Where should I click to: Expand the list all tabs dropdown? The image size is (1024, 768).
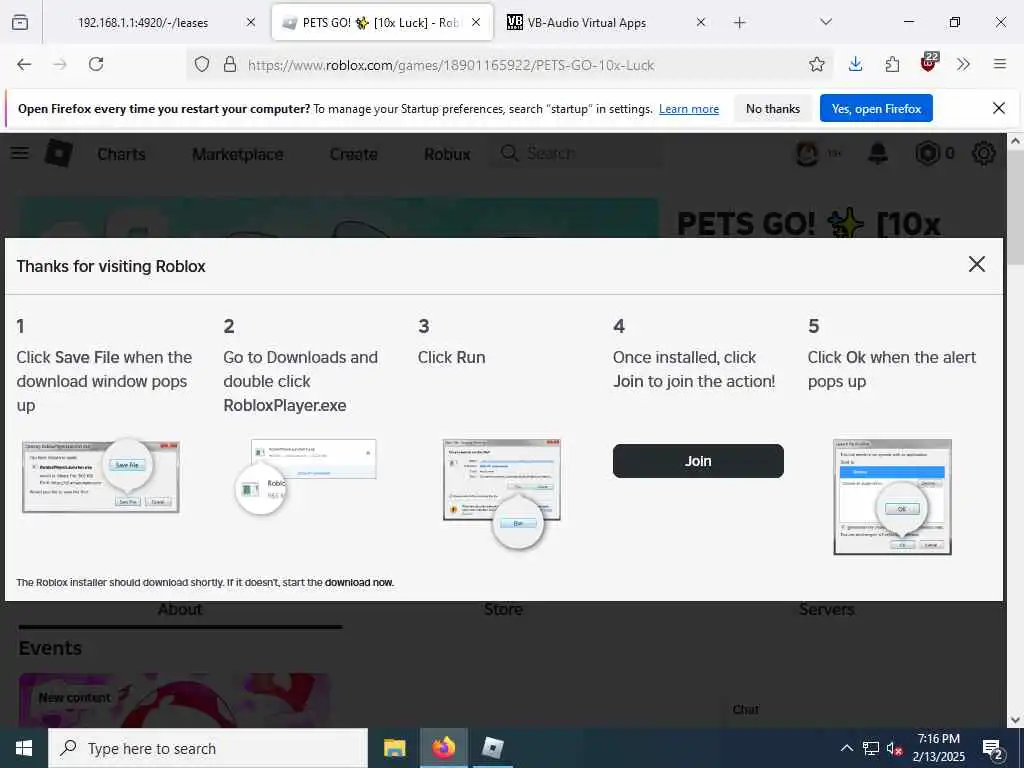point(826,22)
